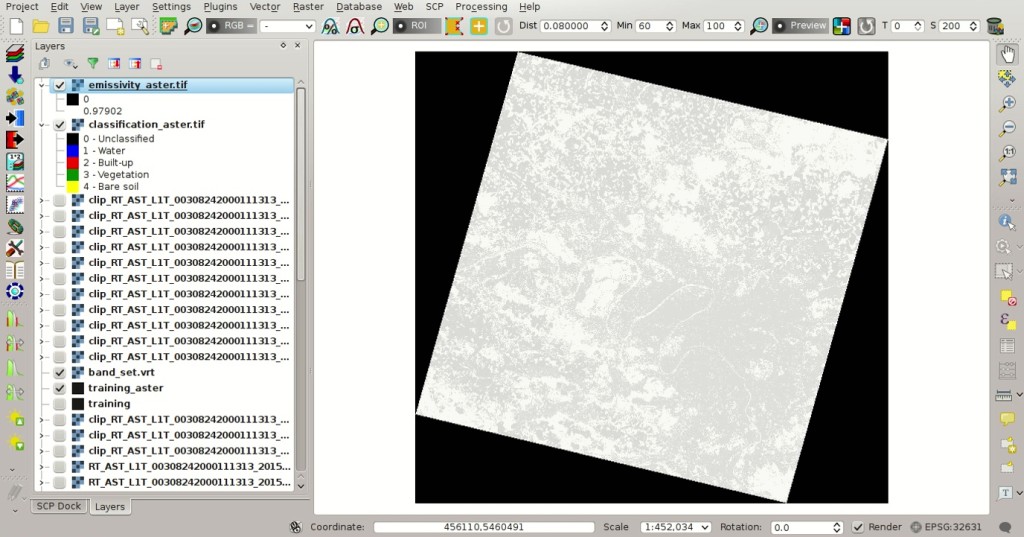
Task: Select the Identify Features tool
Action: click(1006, 221)
